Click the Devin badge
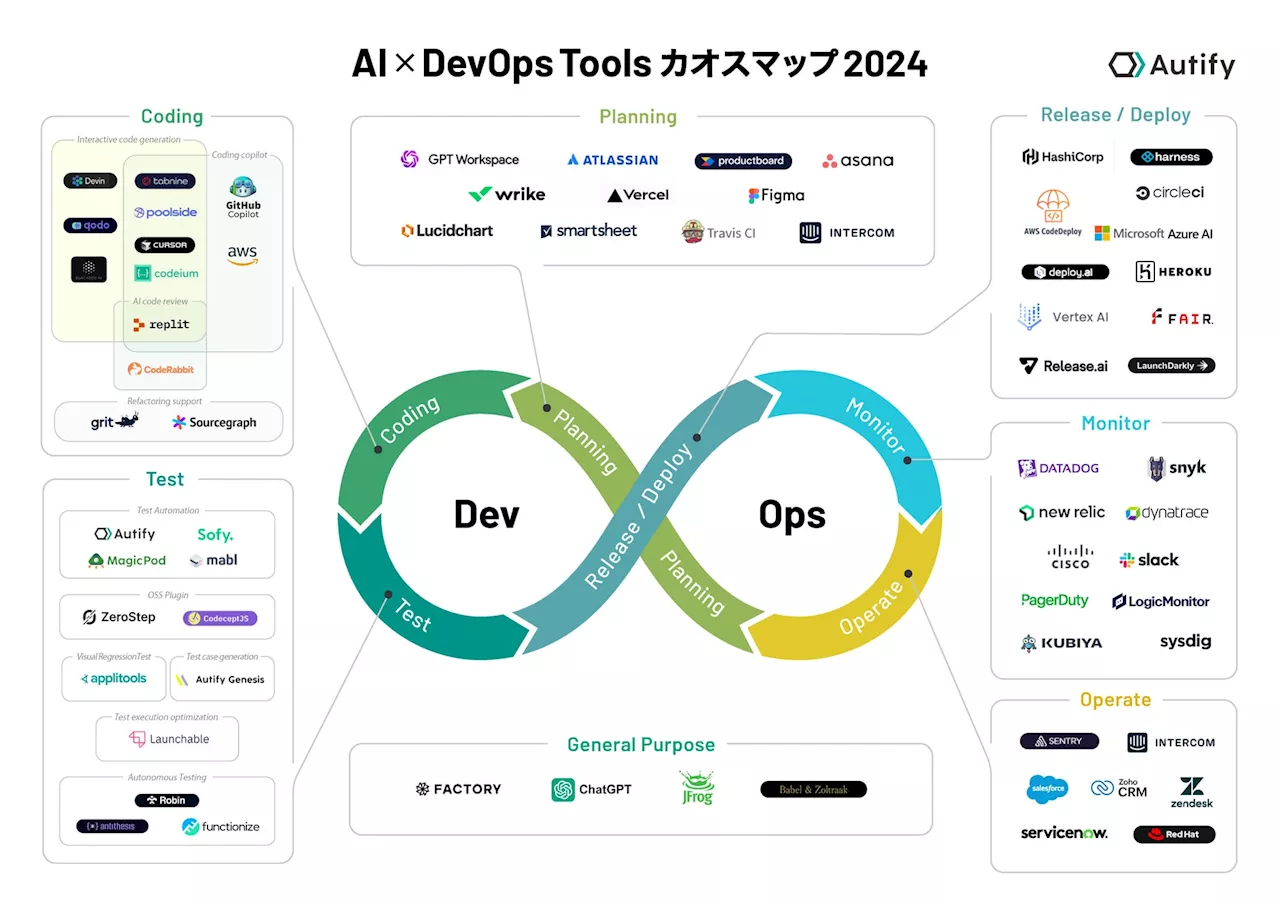Screen dimensions: 1280x905 (x=90, y=181)
